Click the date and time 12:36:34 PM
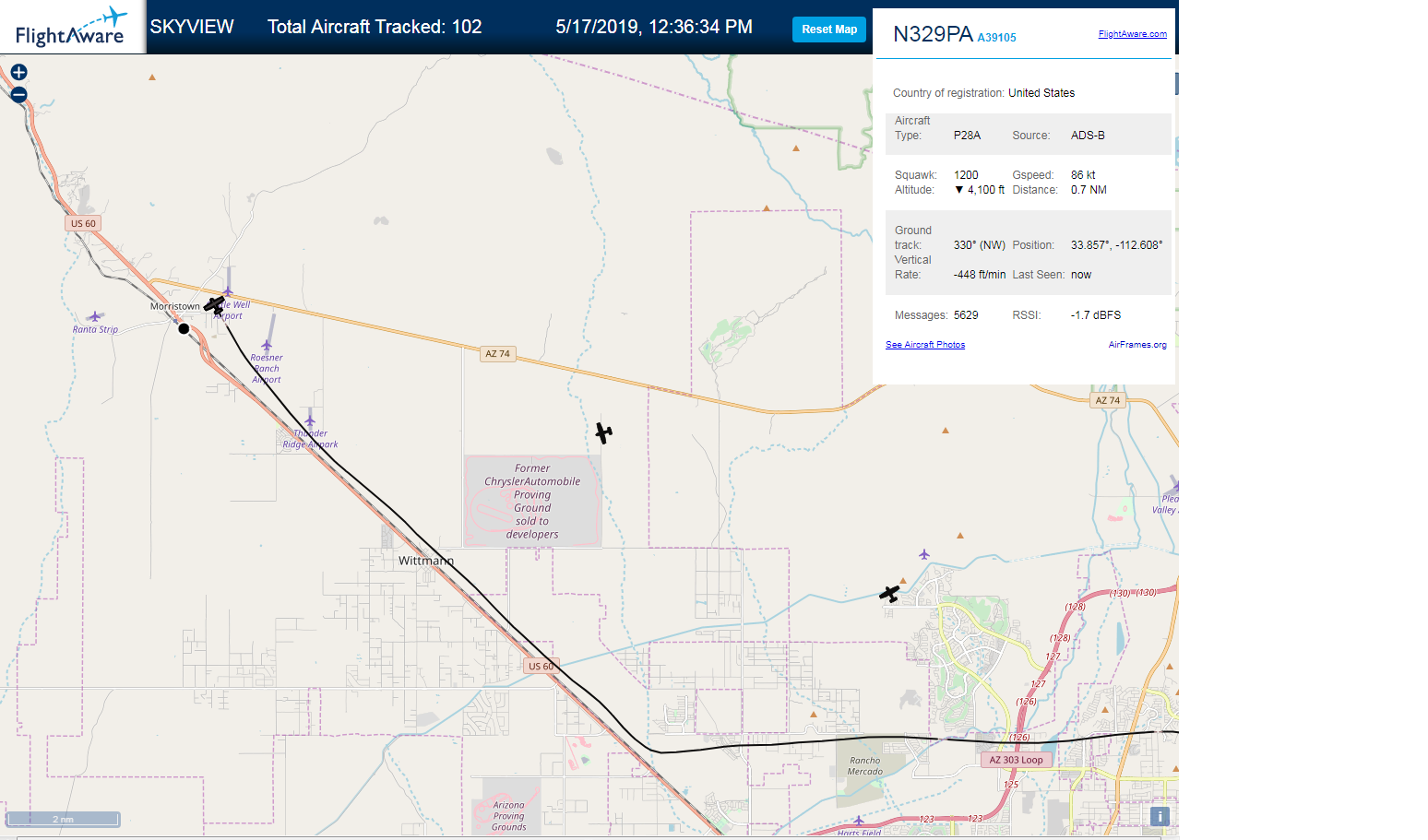The height and width of the screenshot is (840, 1428). pos(654,27)
